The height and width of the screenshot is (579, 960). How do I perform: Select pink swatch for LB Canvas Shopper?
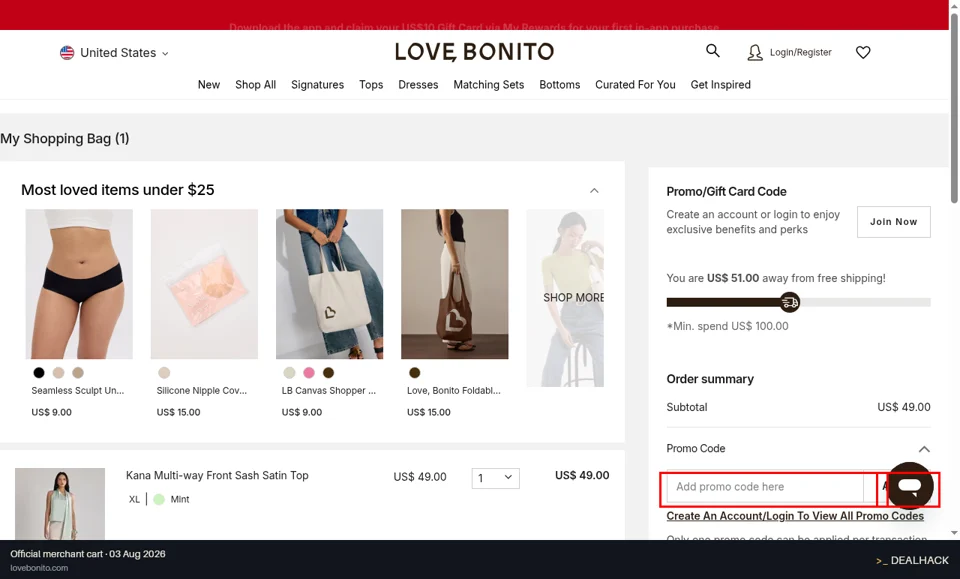[309, 373]
